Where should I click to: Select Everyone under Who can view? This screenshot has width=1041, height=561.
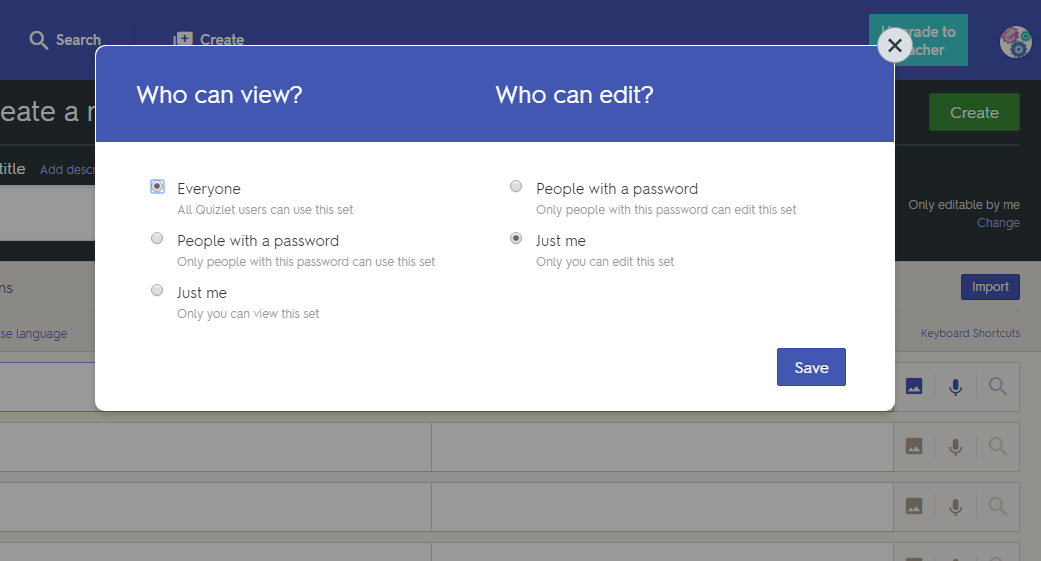(x=157, y=187)
